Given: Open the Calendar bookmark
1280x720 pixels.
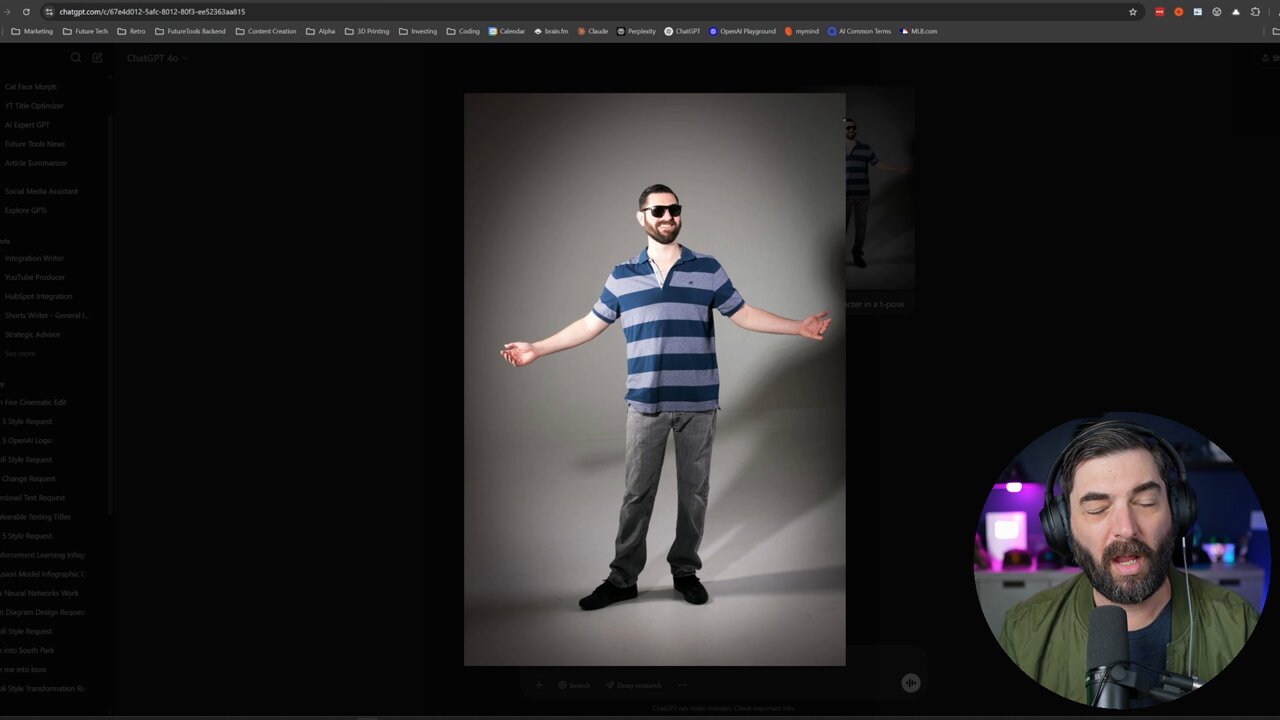Looking at the screenshot, I should click(x=507, y=31).
